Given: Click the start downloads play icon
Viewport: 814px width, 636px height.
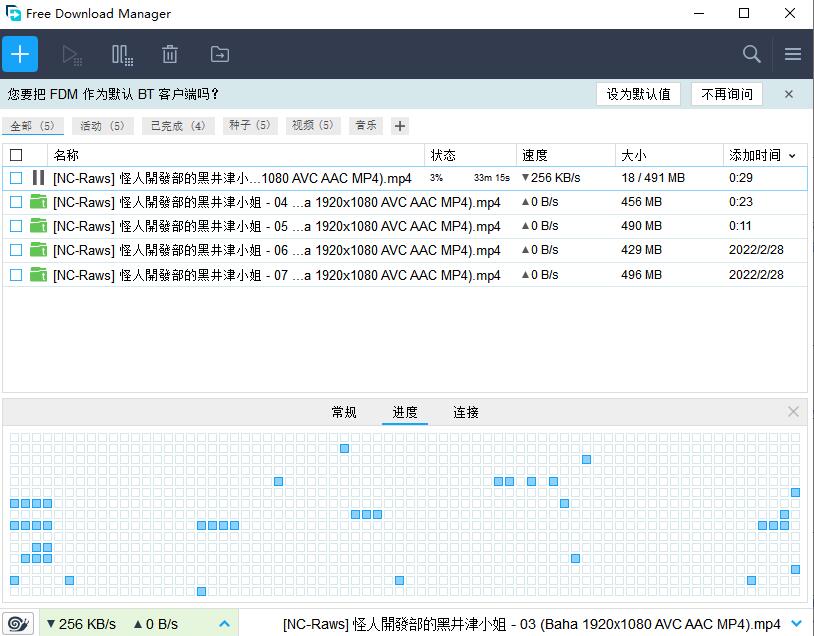Looking at the screenshot, I should point(71,54).
